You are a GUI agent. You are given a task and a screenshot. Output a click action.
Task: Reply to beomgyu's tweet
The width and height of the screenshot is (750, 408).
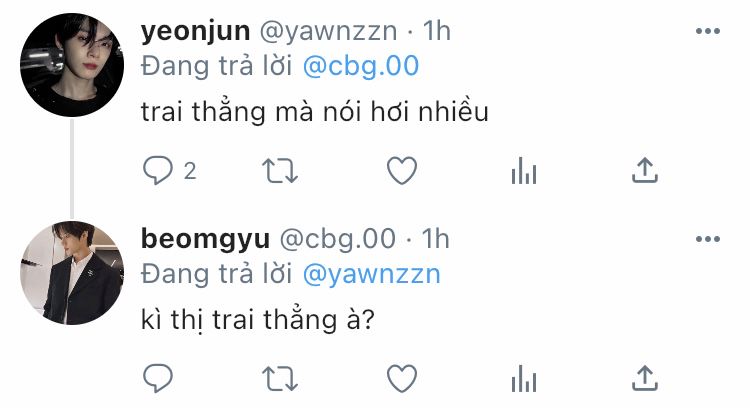[158, 378]
